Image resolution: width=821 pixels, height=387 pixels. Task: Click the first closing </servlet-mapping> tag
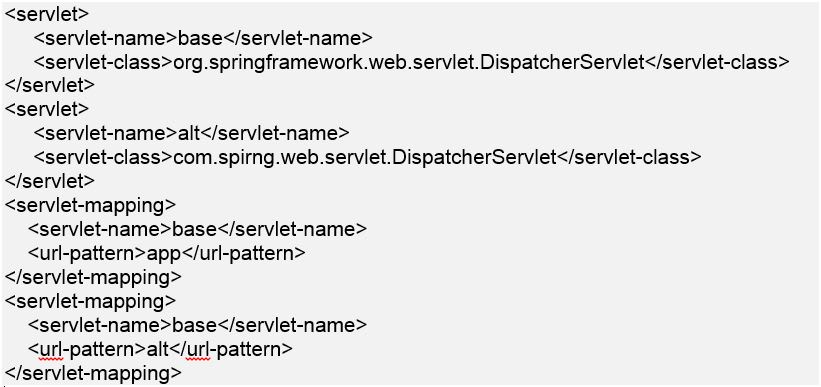[93, 277]
